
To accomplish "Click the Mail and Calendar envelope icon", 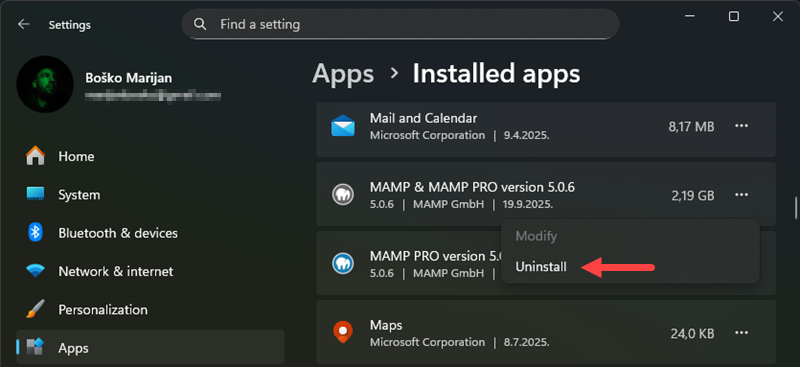I will pos(342,126).
